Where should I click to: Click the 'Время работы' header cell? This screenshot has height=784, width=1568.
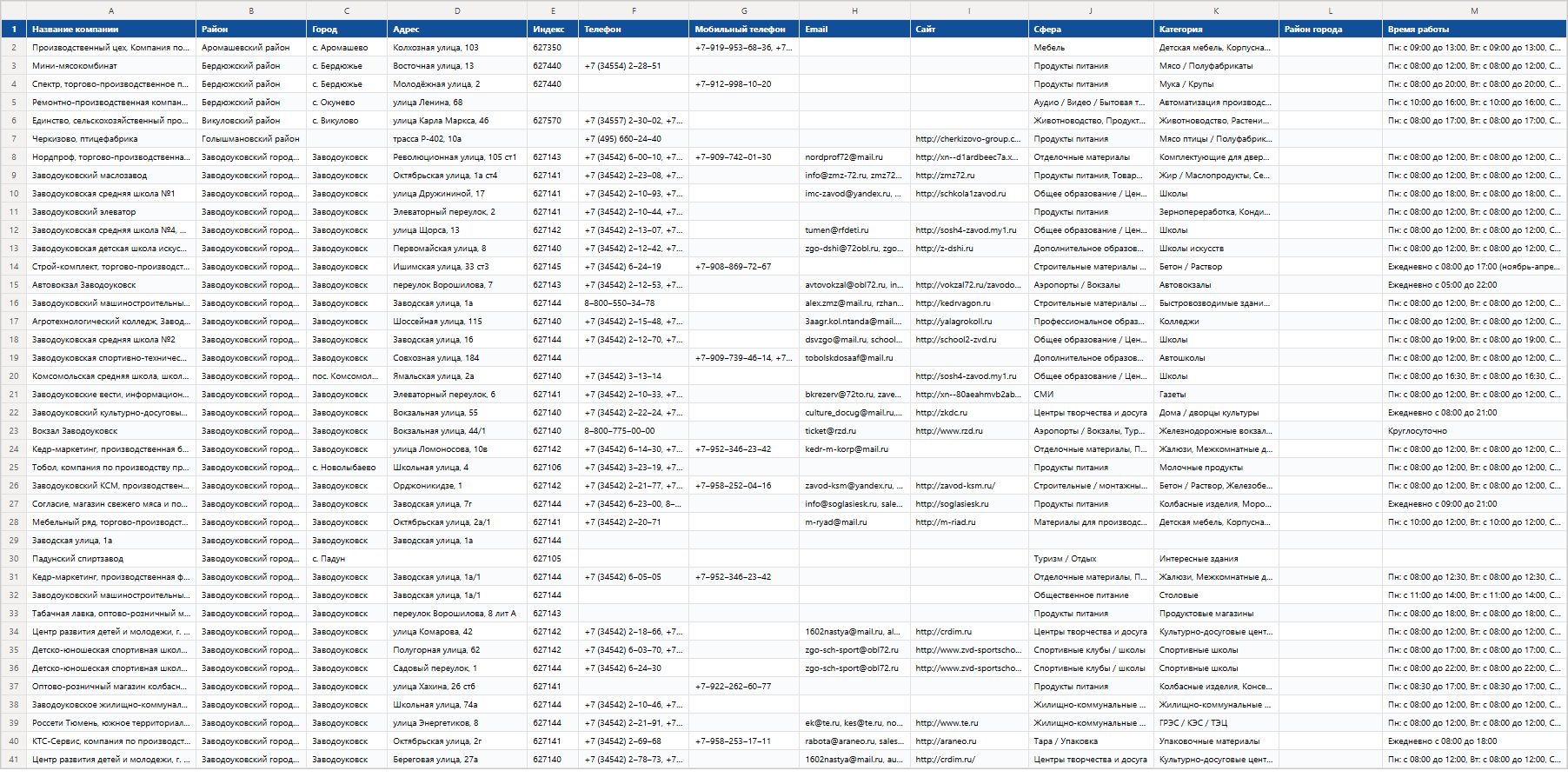1474,30
